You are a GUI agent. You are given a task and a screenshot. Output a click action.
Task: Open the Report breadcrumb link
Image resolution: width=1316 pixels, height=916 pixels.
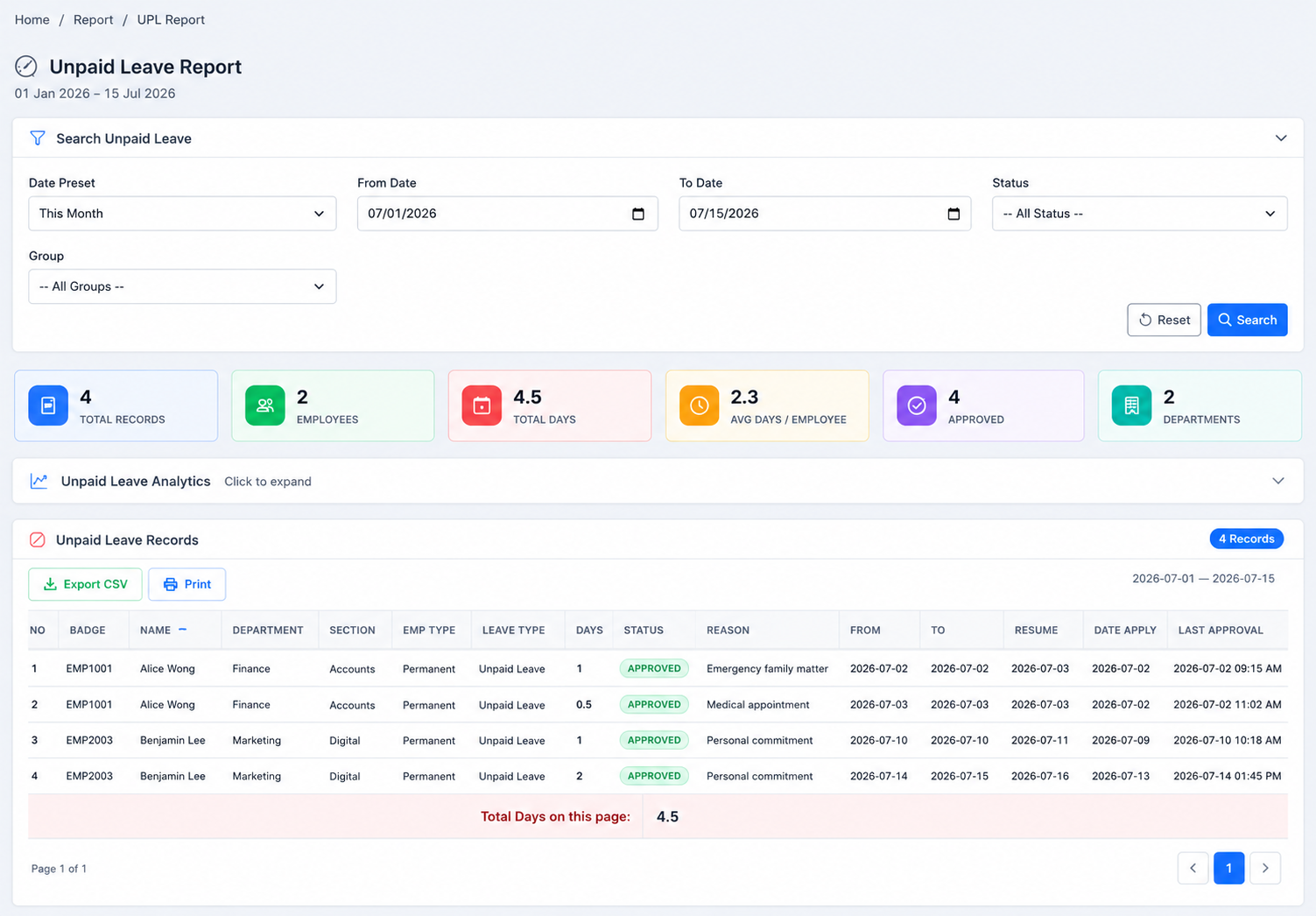(x=93, y=19)
